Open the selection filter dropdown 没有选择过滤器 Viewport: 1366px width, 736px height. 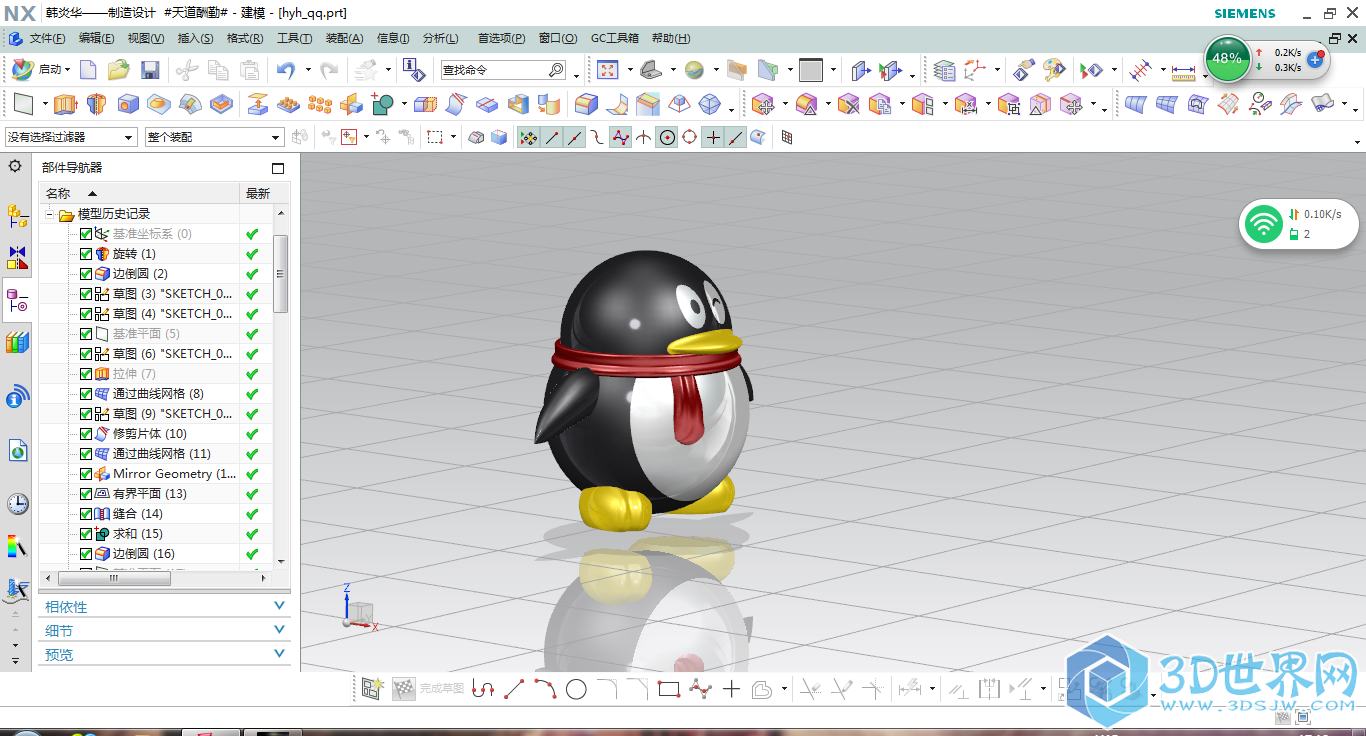coord(71,137)
